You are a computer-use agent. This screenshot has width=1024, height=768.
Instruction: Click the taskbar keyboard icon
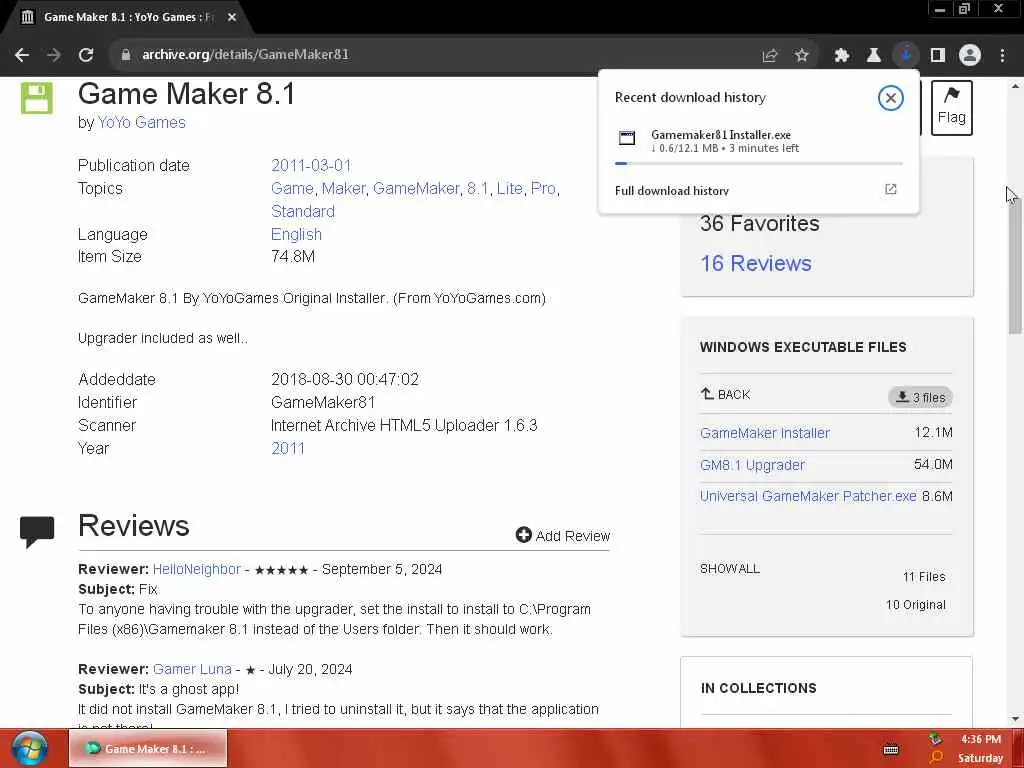891,750
